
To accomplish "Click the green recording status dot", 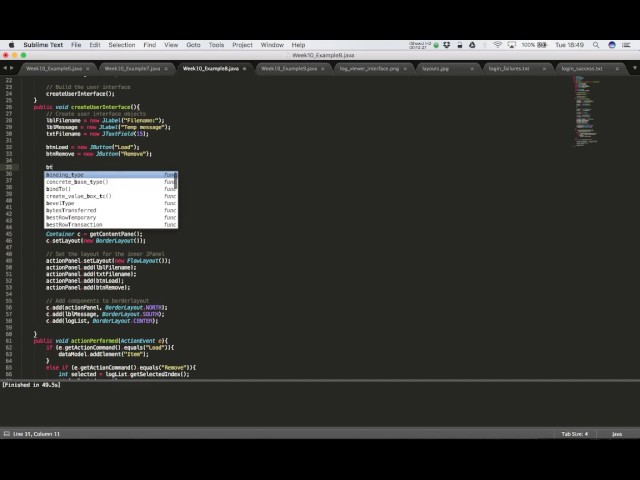I will tap(436, 45).
